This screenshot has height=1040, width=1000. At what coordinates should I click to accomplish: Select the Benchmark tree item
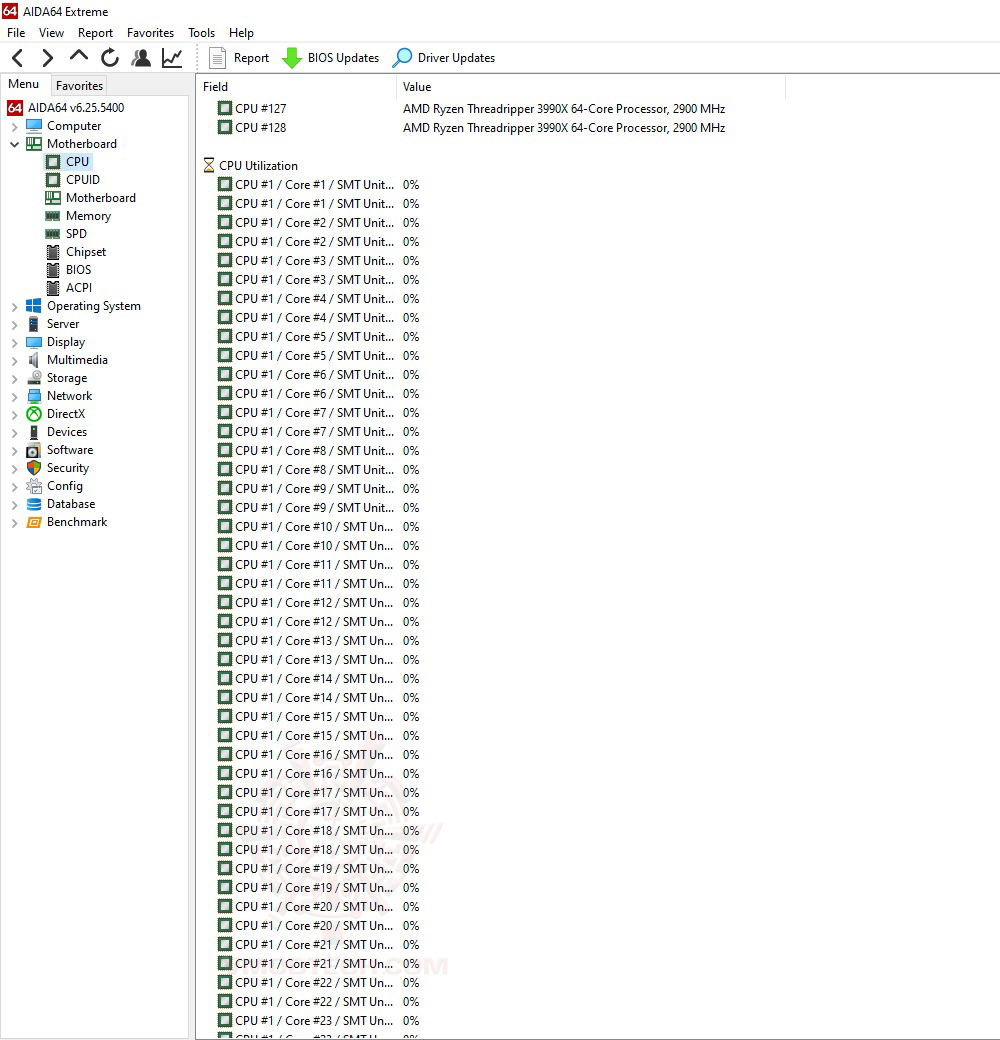pos(77,522)
